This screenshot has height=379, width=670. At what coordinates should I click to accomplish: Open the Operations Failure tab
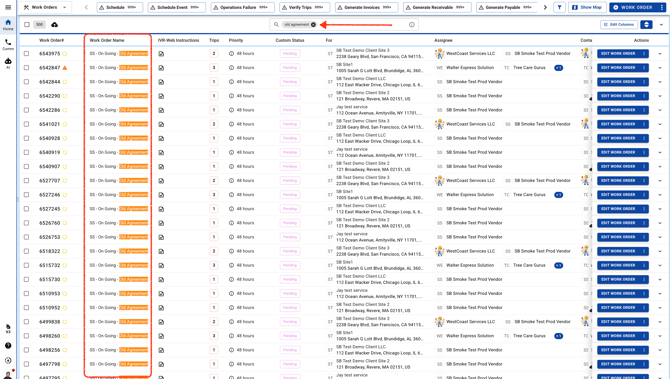[242, 7]
